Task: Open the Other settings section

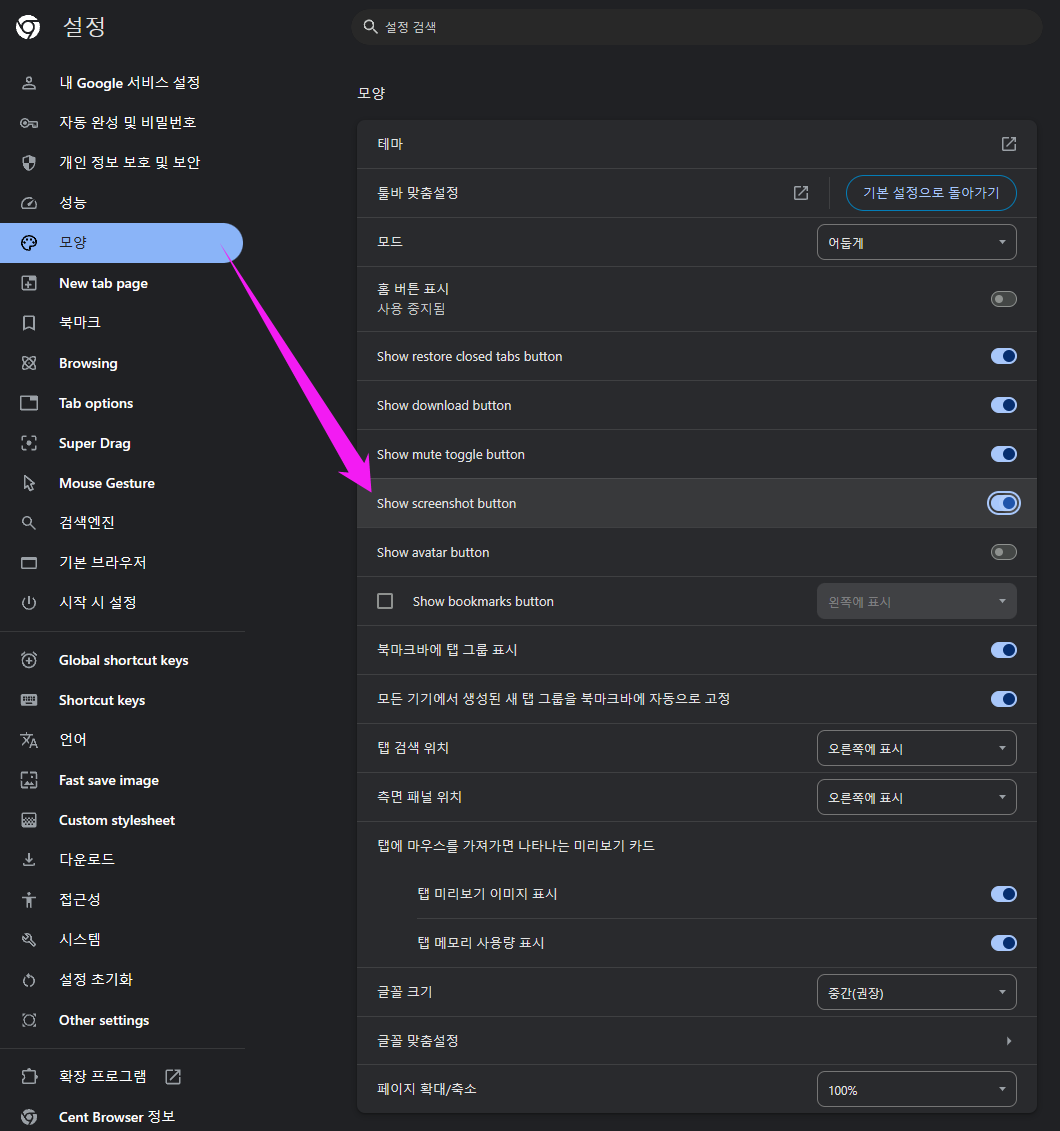Action: pos(121,1020)
